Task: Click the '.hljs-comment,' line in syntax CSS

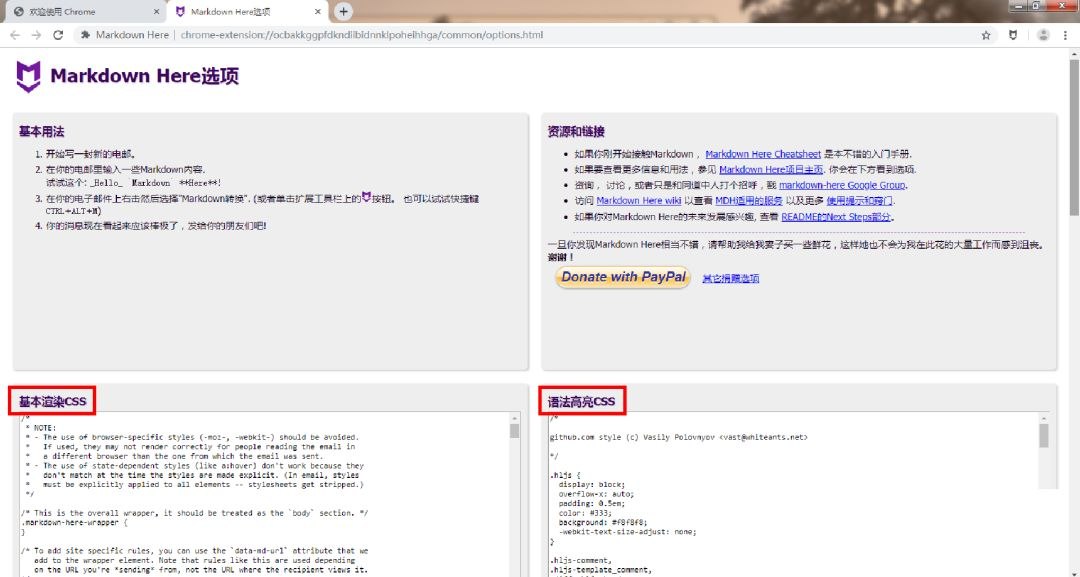Action: [x=581, y=560]
